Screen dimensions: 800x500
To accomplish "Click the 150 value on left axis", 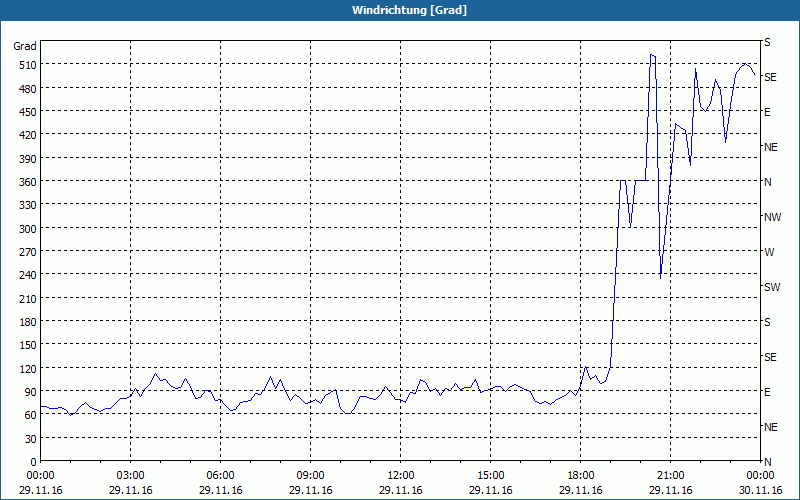I will 28,345.
